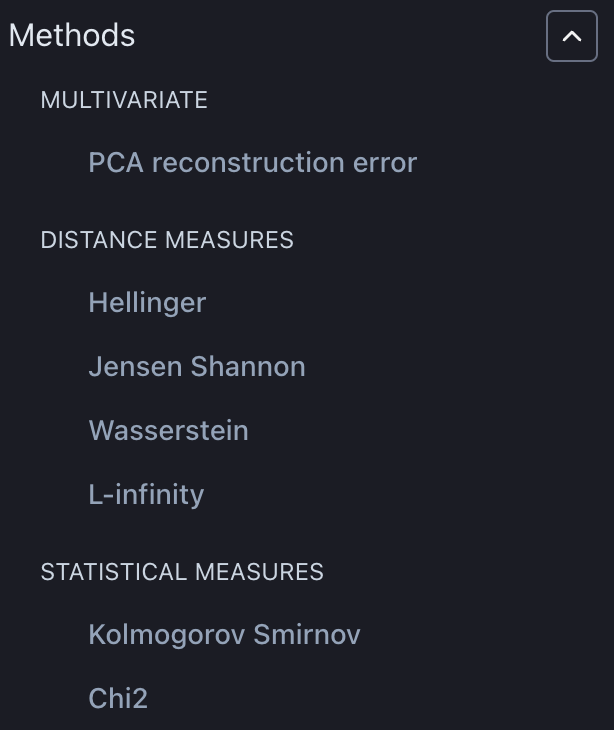The image size is (614, 730).
Task: Collapse the Methods section with chevron button
Action: click(571, 37)
